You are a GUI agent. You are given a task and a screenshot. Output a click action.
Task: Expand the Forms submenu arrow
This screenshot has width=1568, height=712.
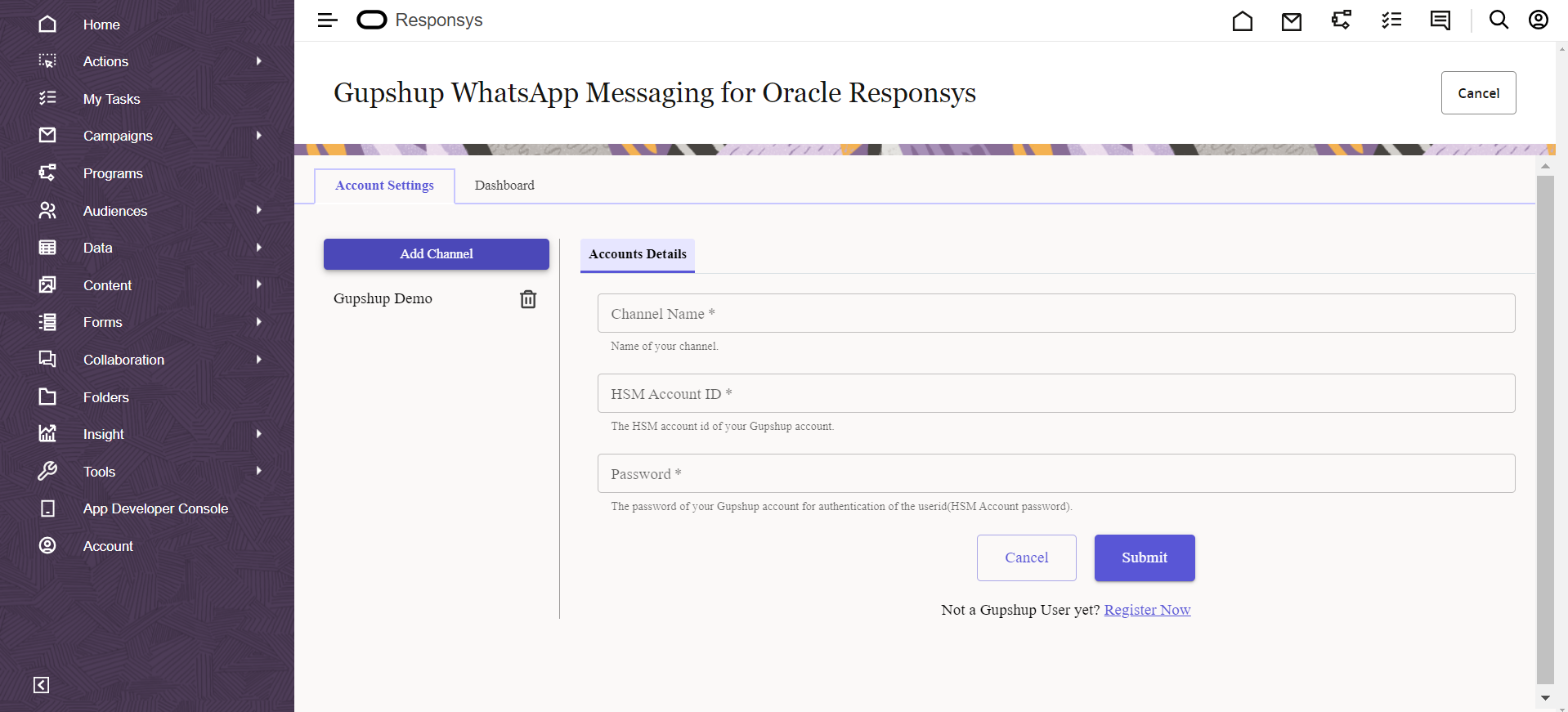point(258,322)
